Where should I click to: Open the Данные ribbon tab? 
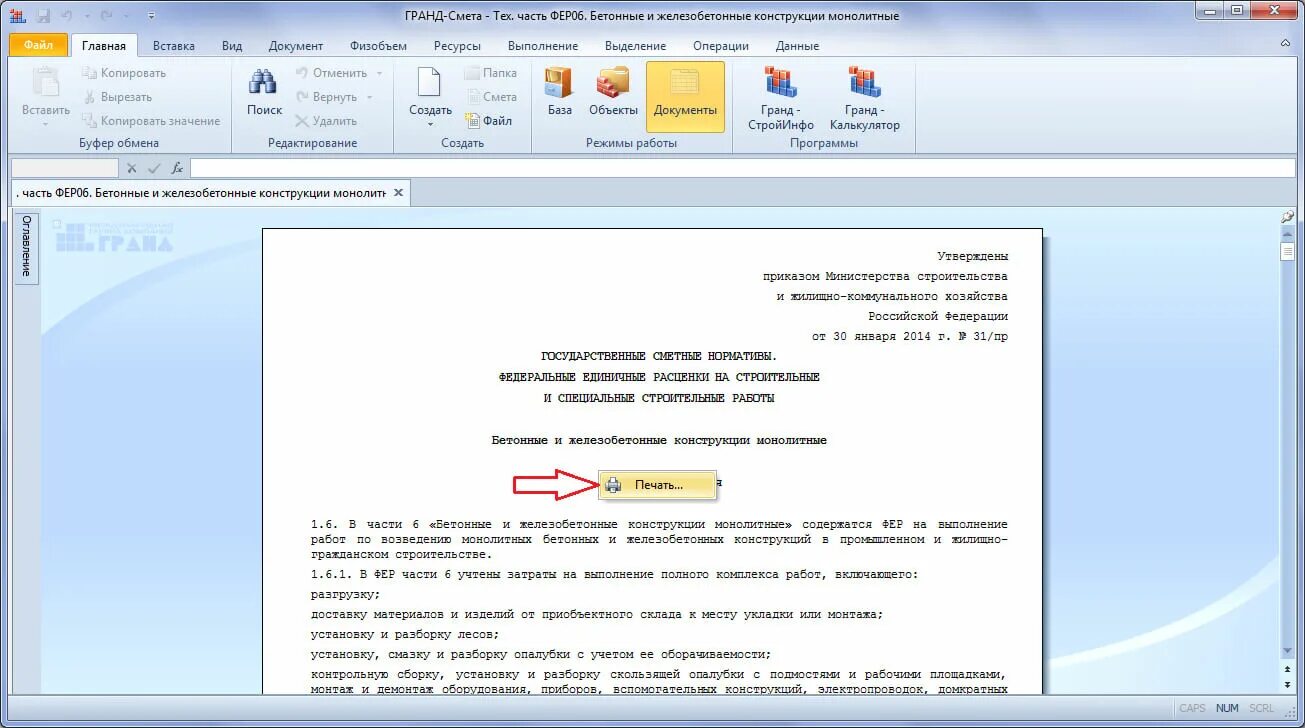(x=797, y=46)
